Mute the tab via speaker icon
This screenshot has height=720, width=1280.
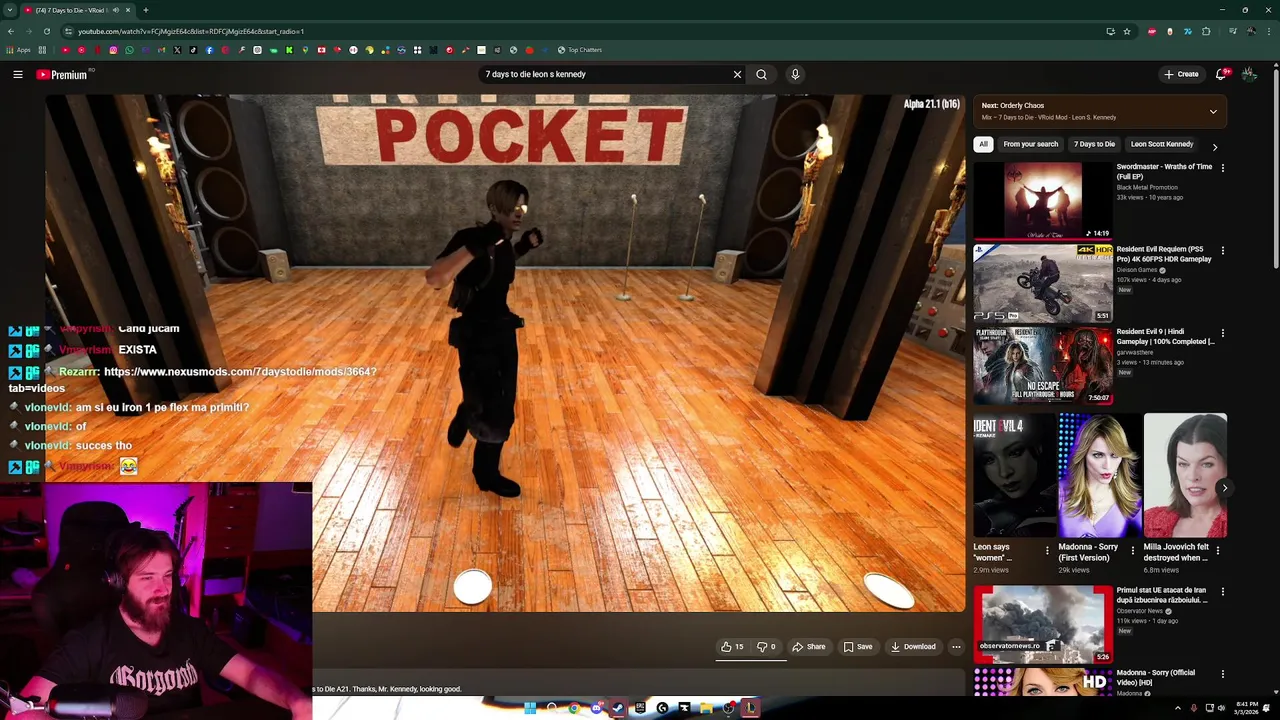click(x=116, y=10)
